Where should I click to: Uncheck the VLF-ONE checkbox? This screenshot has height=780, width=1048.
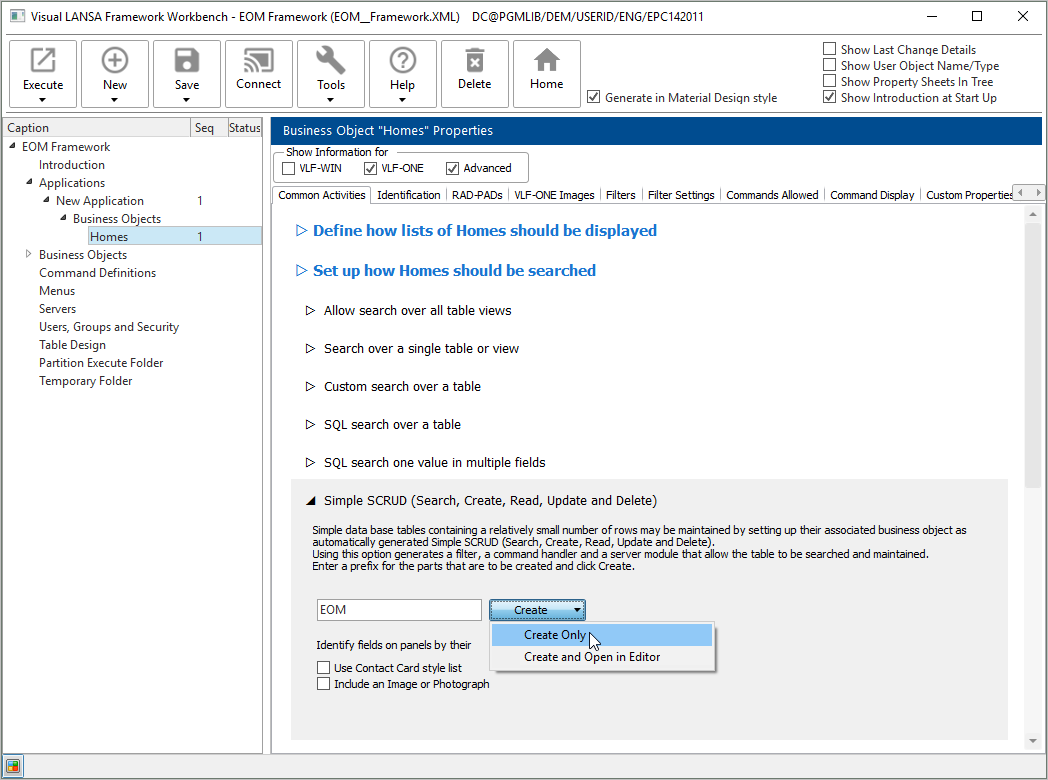[370, 168]
